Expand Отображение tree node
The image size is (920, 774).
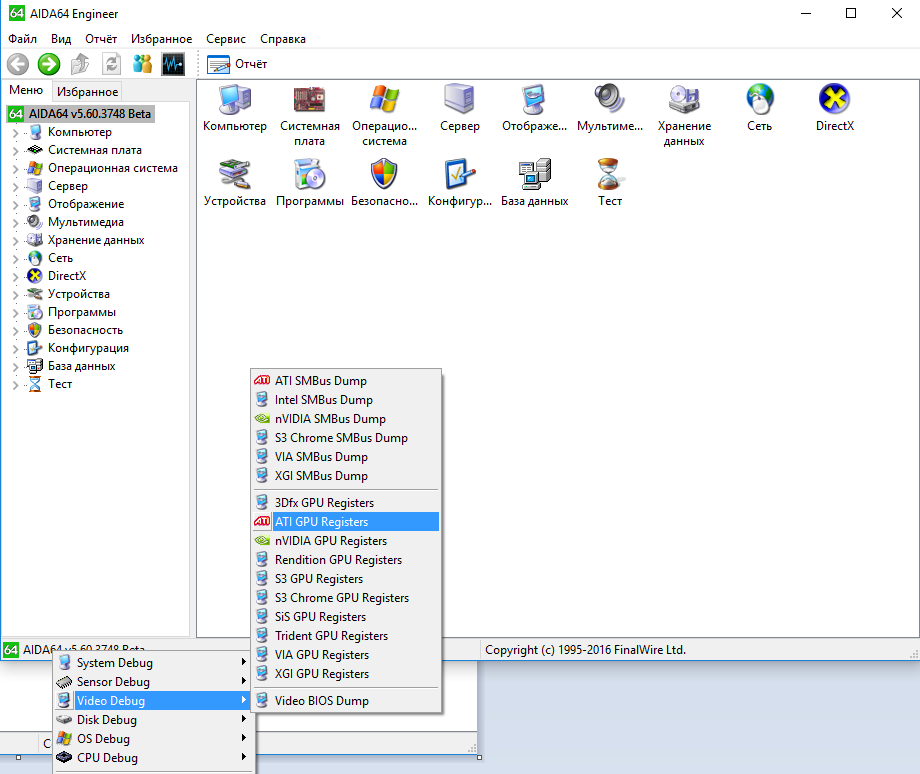[15, 205]
